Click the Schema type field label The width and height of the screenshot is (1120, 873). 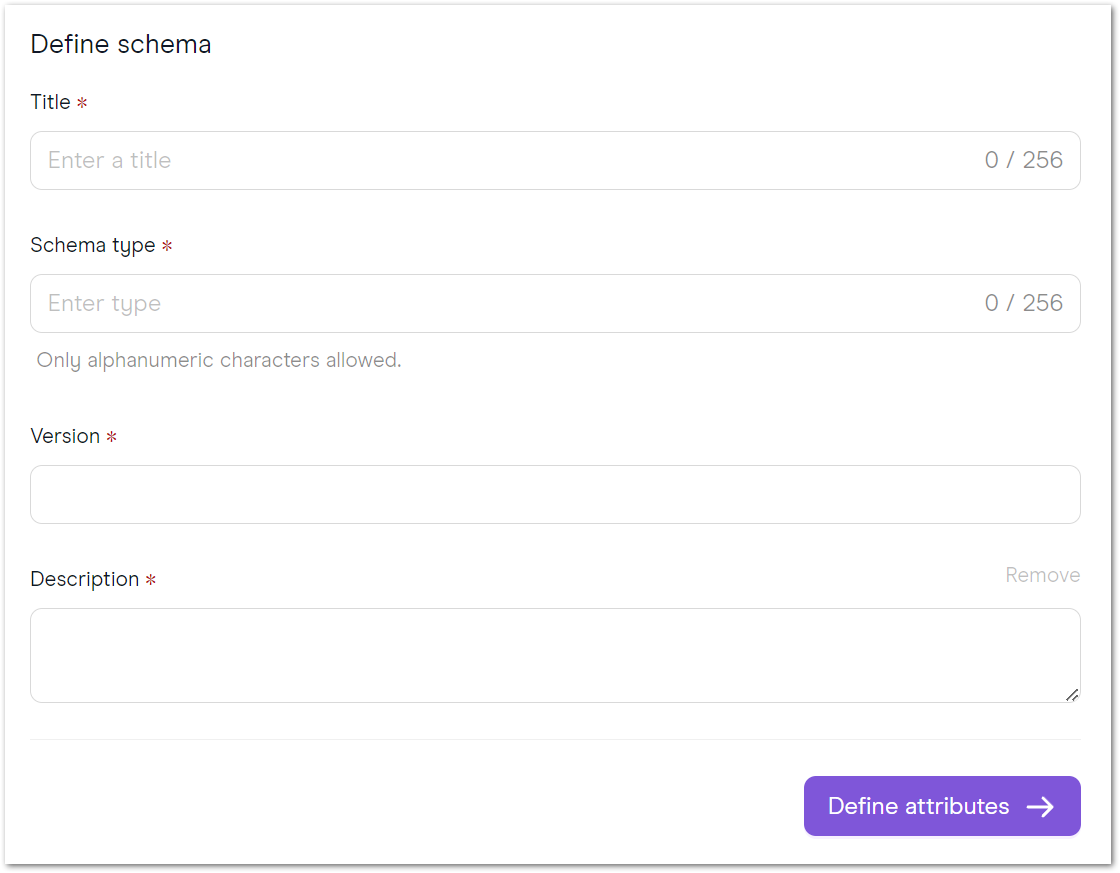(93, 246)
